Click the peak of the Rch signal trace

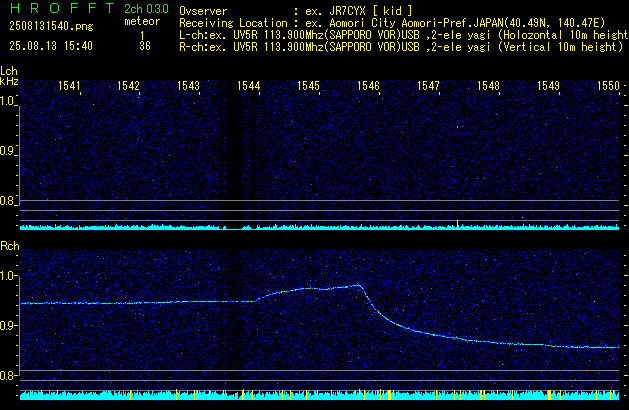tap(358, 285)
